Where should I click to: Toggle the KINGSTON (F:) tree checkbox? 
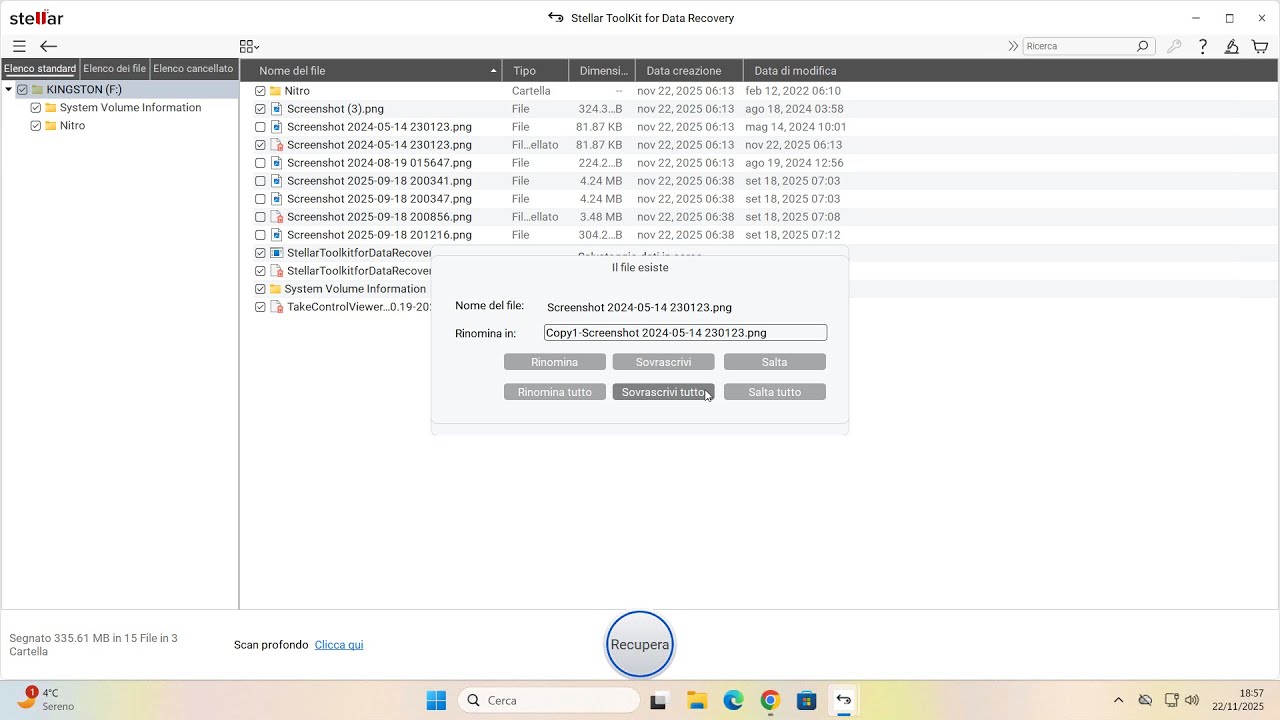click(x=22, y=90)
